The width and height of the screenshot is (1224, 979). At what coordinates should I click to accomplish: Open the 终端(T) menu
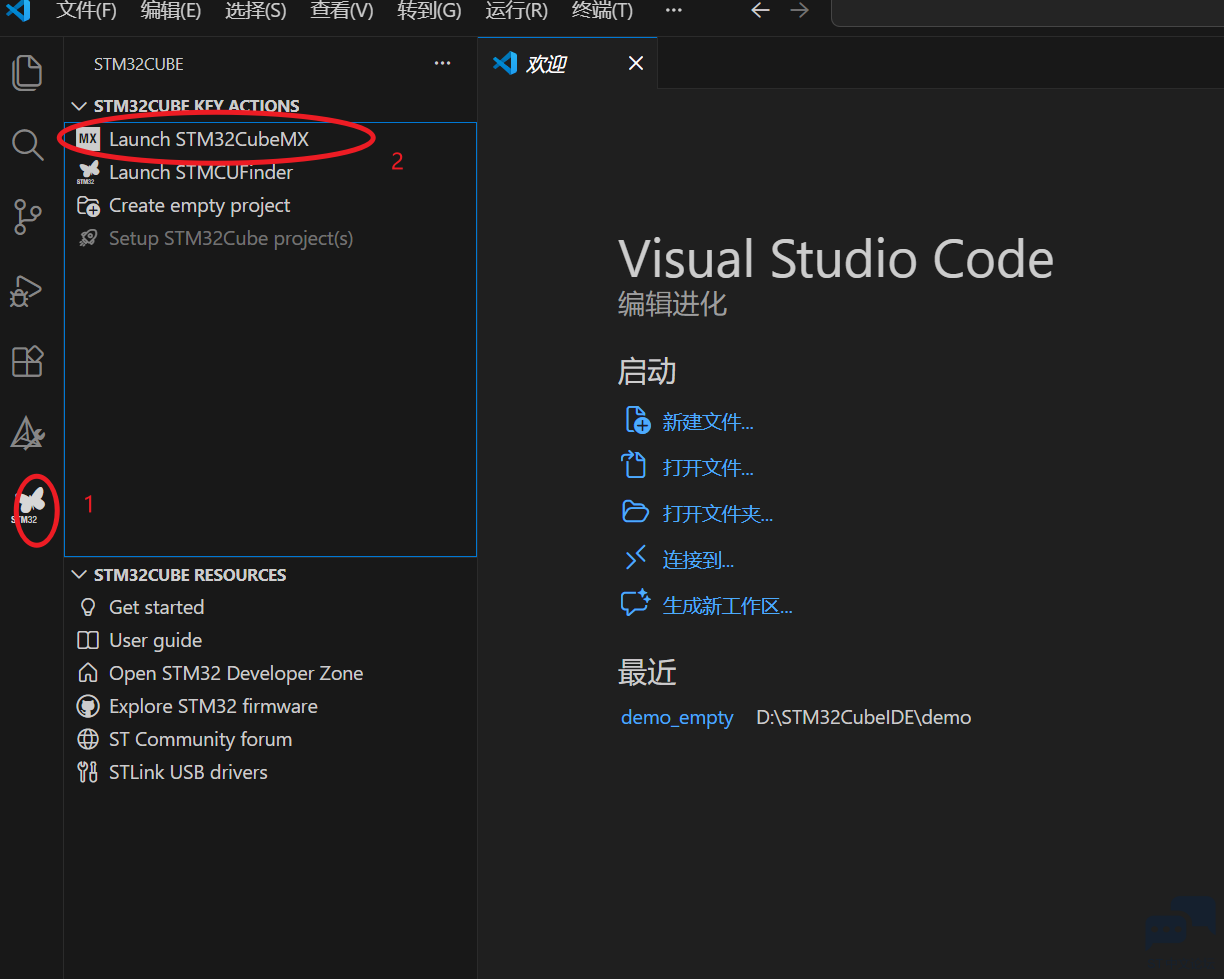(602, 11)
